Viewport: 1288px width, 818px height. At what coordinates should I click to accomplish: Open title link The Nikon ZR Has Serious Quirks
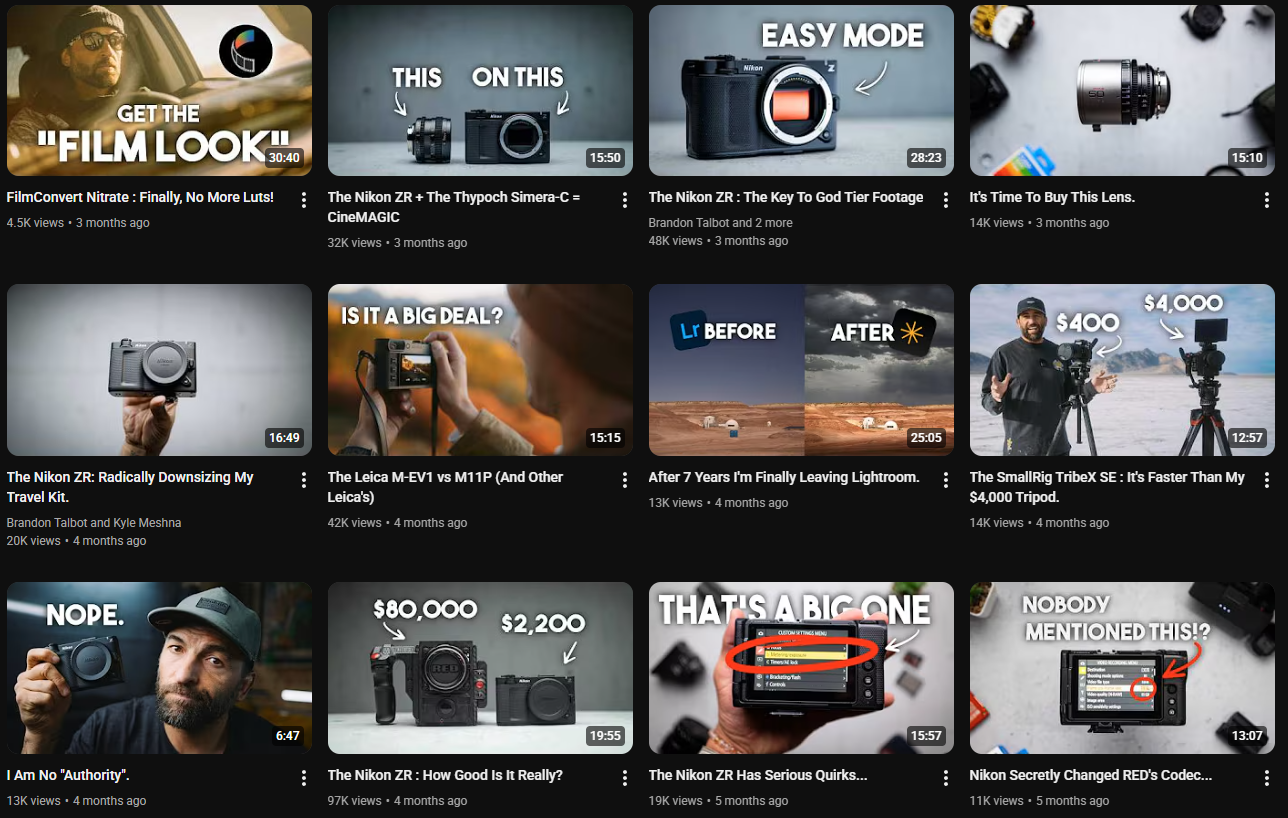tap(757, 775)
